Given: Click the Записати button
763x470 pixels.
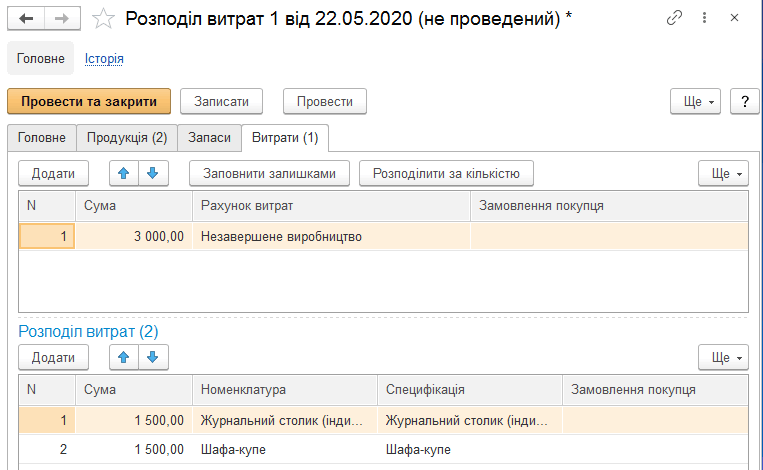Looking at the screenshot, I should coord(221,101).
